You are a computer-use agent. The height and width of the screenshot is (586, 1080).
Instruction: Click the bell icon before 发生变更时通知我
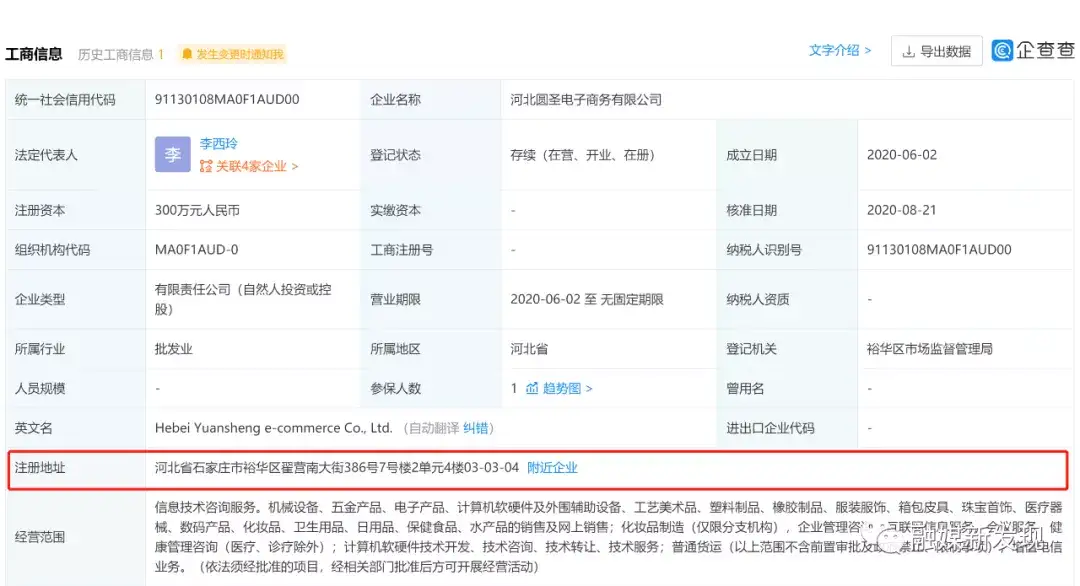[x=187, y=54]
